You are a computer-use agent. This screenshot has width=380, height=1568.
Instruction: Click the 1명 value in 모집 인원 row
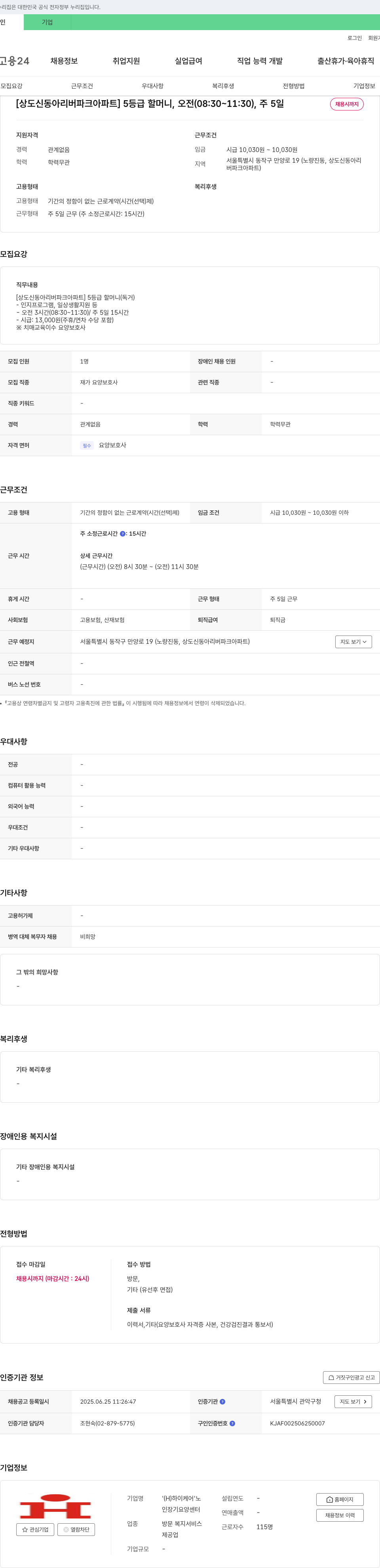(x=84, y=362)
